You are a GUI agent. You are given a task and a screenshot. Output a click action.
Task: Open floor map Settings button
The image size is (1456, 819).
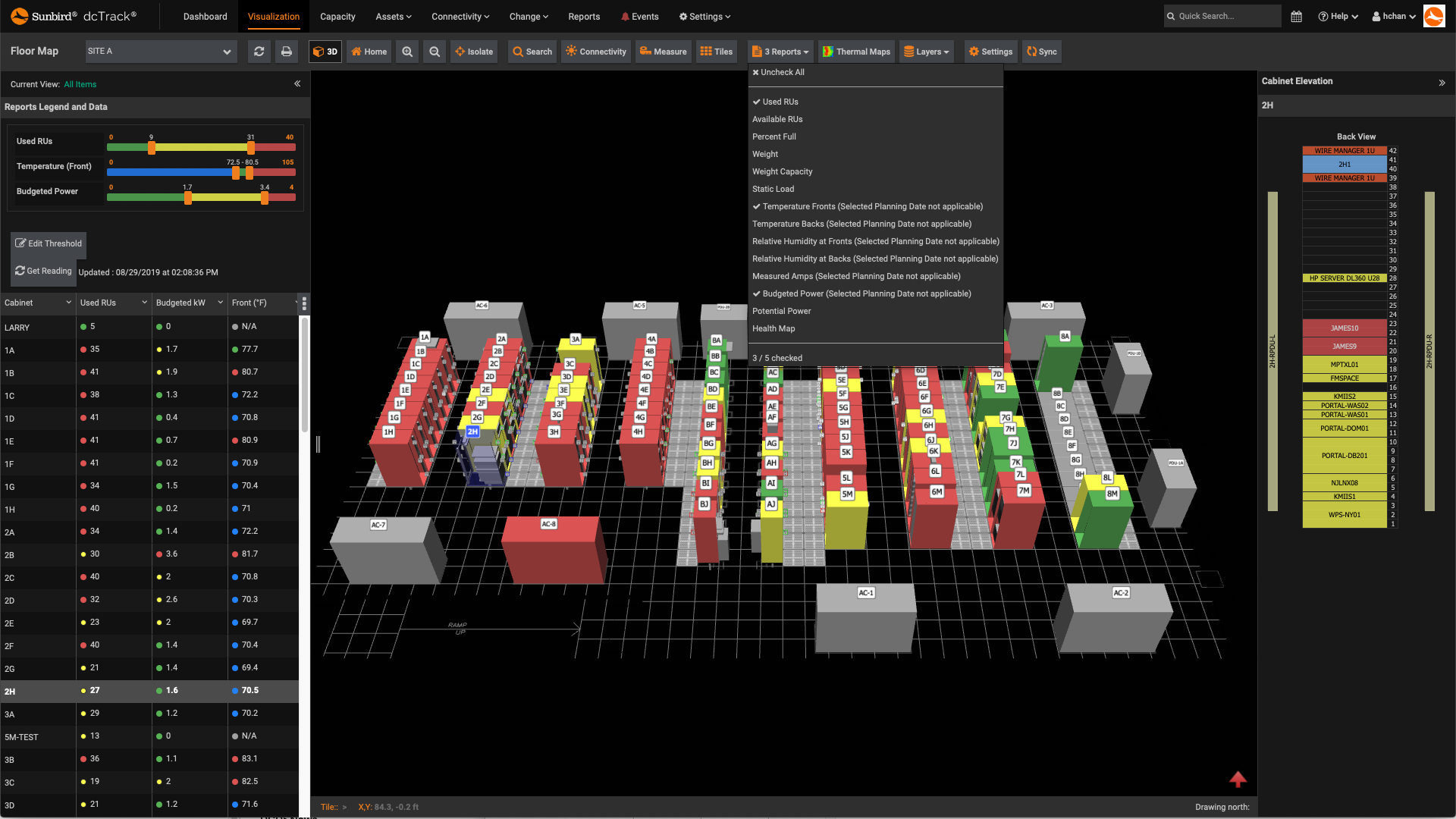(990, 52)
